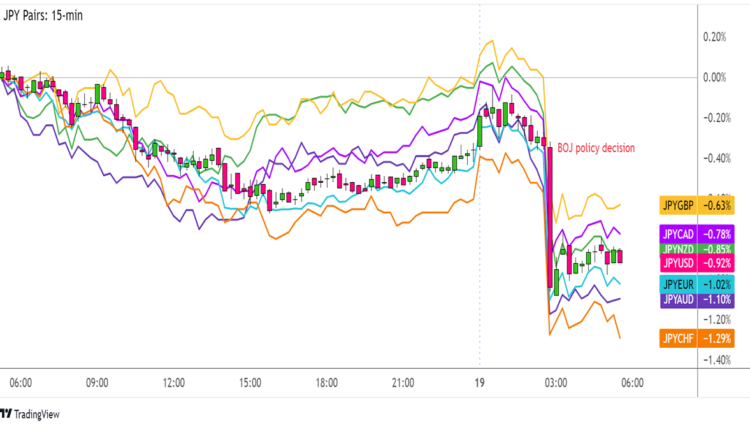The height and width of the screenshot is (430, 750).
Task: Select the JPYGBP series label
Action: point(678,206)
